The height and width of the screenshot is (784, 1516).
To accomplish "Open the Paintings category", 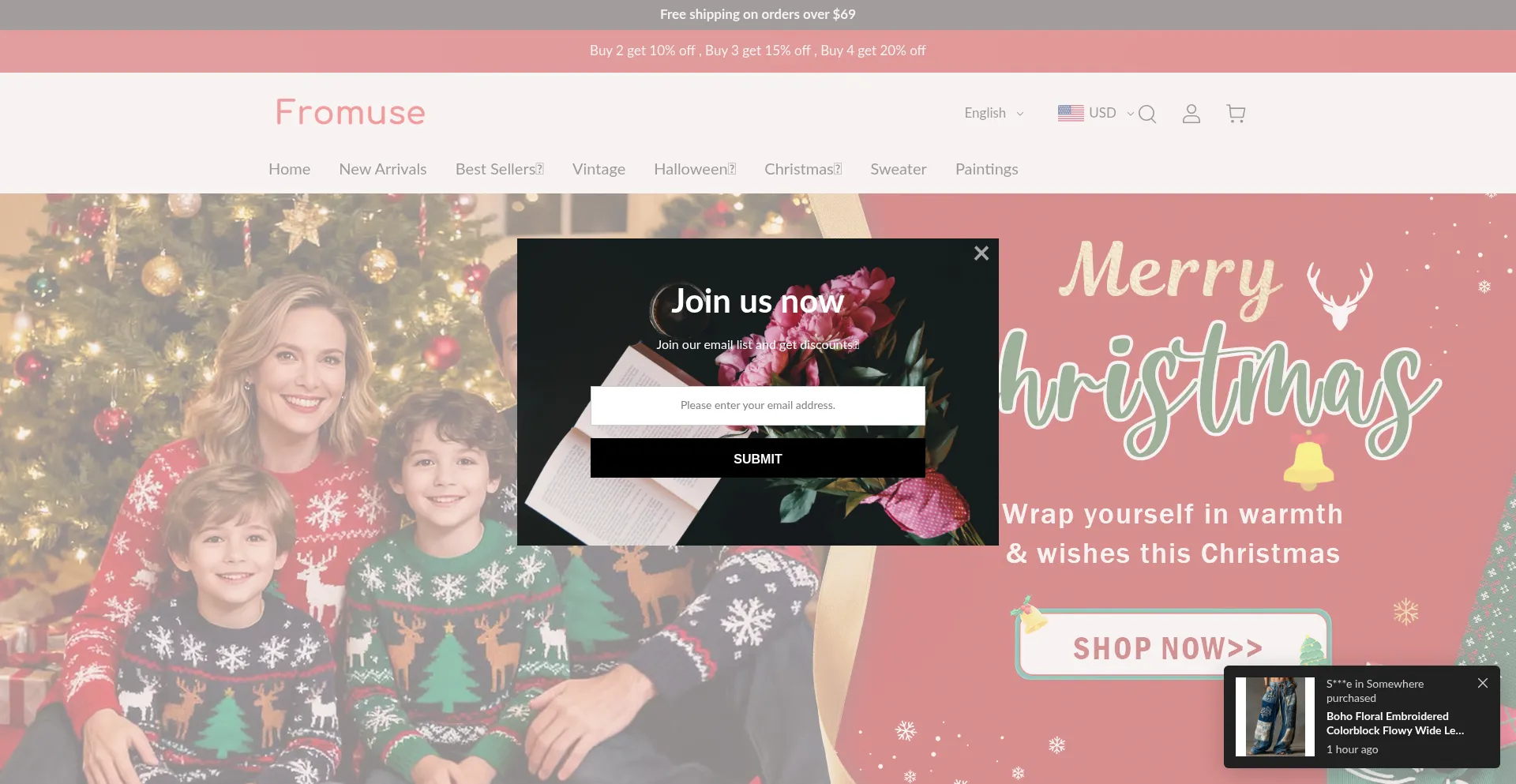I will 987,169.
